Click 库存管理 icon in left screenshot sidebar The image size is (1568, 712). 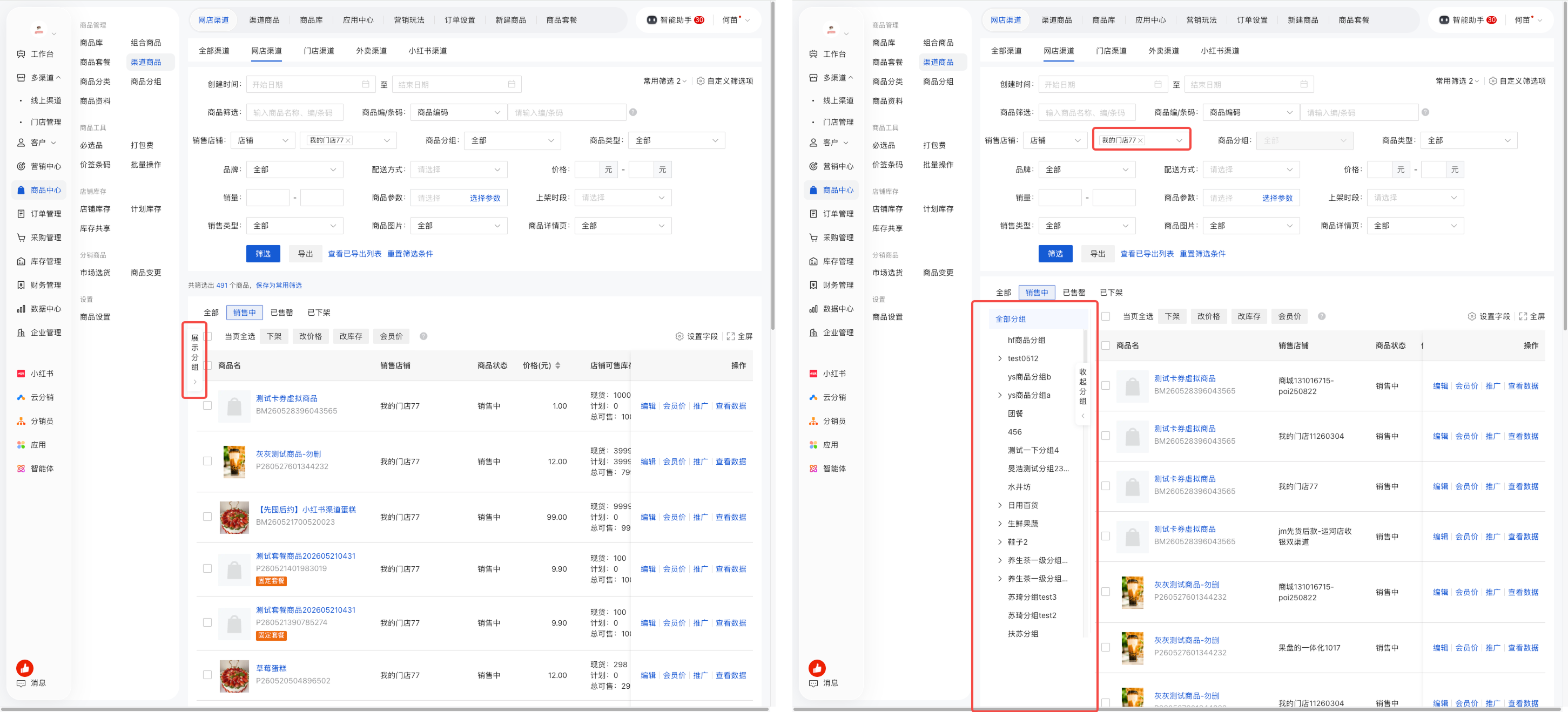click(21, 261)
